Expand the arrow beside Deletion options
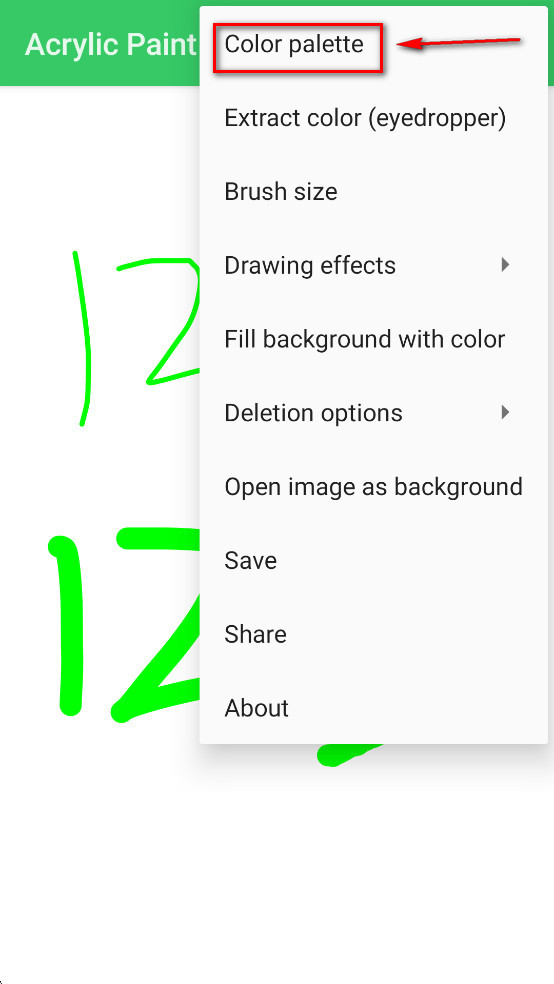This screenshot has height=984, width=554. pyautogui.click(x=505, y=412)
